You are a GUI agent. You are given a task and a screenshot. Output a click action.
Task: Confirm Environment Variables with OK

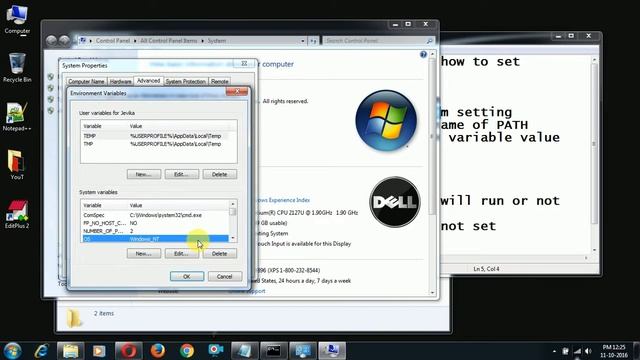[187, 276]
